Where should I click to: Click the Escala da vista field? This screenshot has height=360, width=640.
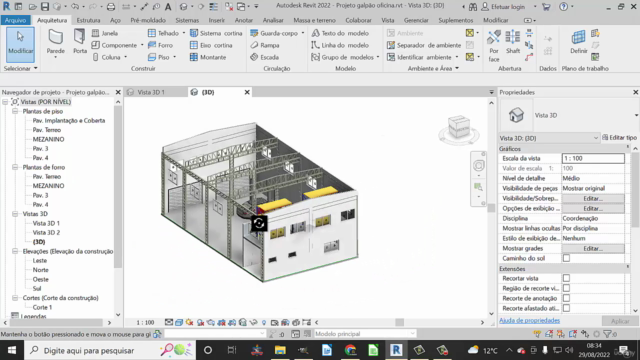click(x=593, y=158)
